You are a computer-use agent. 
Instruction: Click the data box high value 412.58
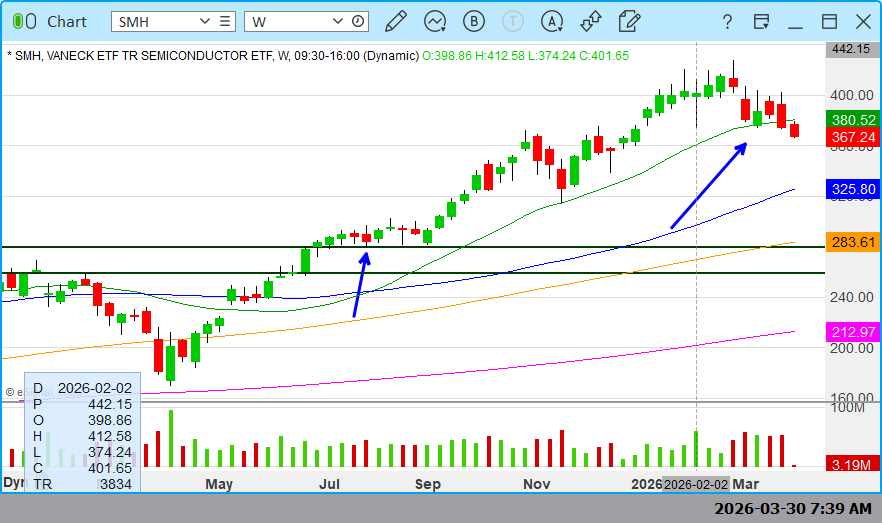coord(110,436)
